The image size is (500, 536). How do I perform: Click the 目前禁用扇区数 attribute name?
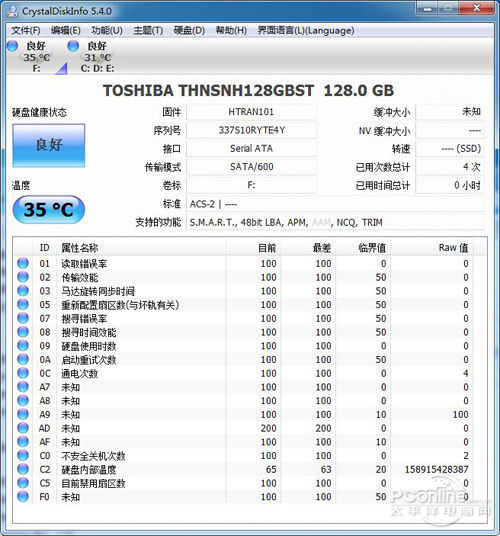point(93,483)
